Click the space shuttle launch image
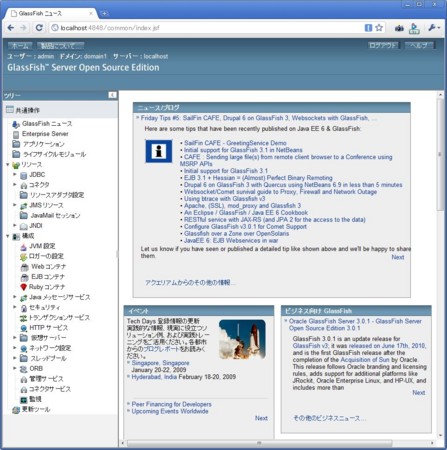Viewport: 447px width, 450px height. (242, 339)
